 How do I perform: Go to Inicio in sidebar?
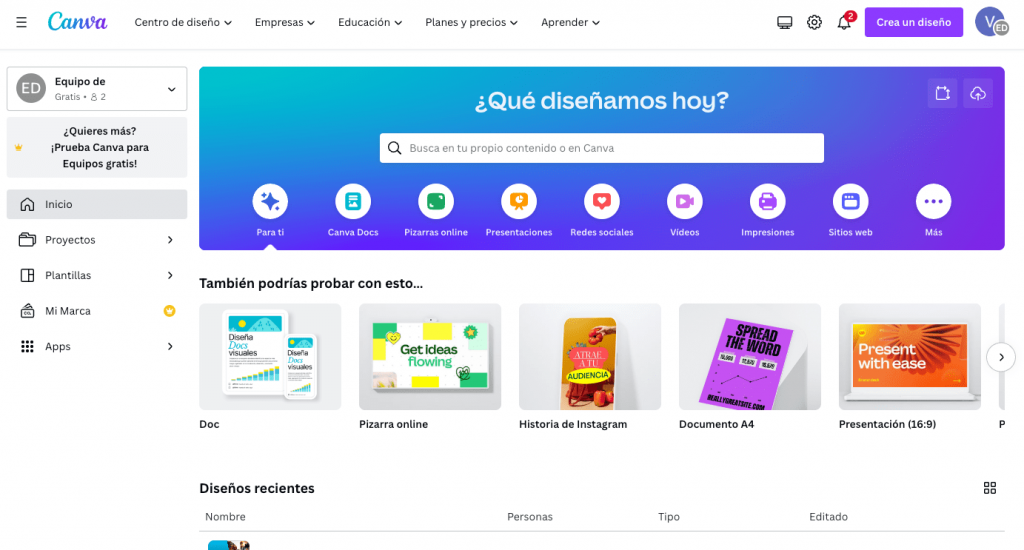pos(97,204)
